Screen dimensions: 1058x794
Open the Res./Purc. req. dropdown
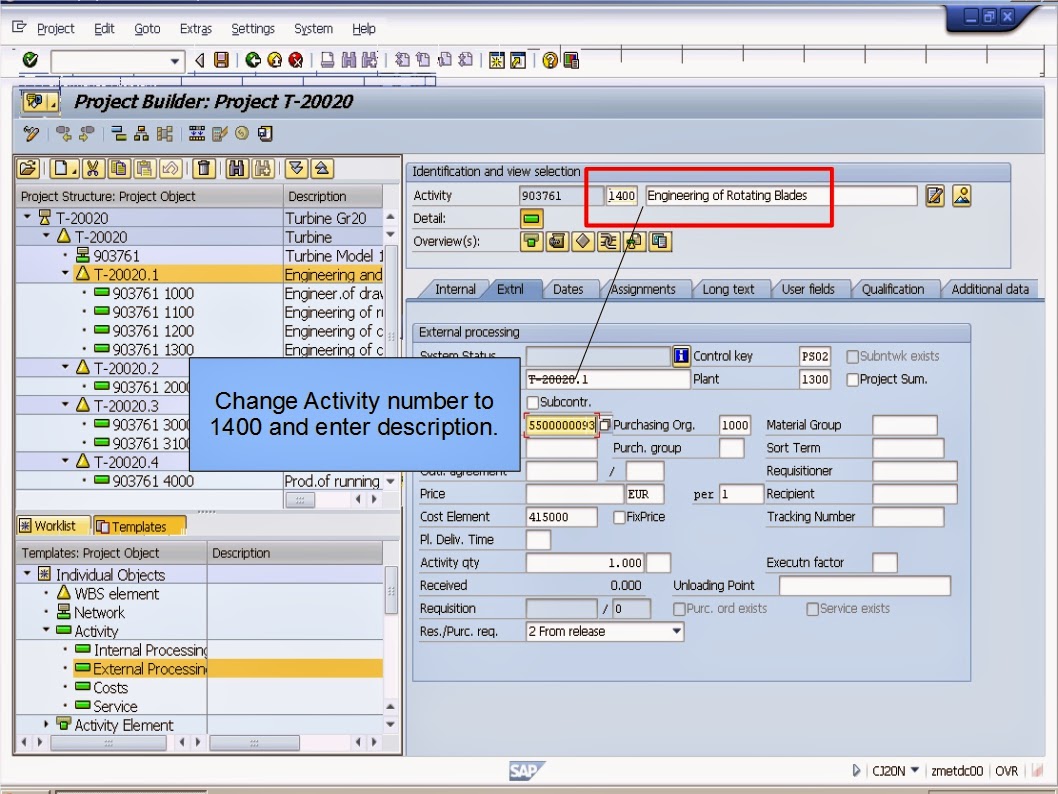[676, 631]
